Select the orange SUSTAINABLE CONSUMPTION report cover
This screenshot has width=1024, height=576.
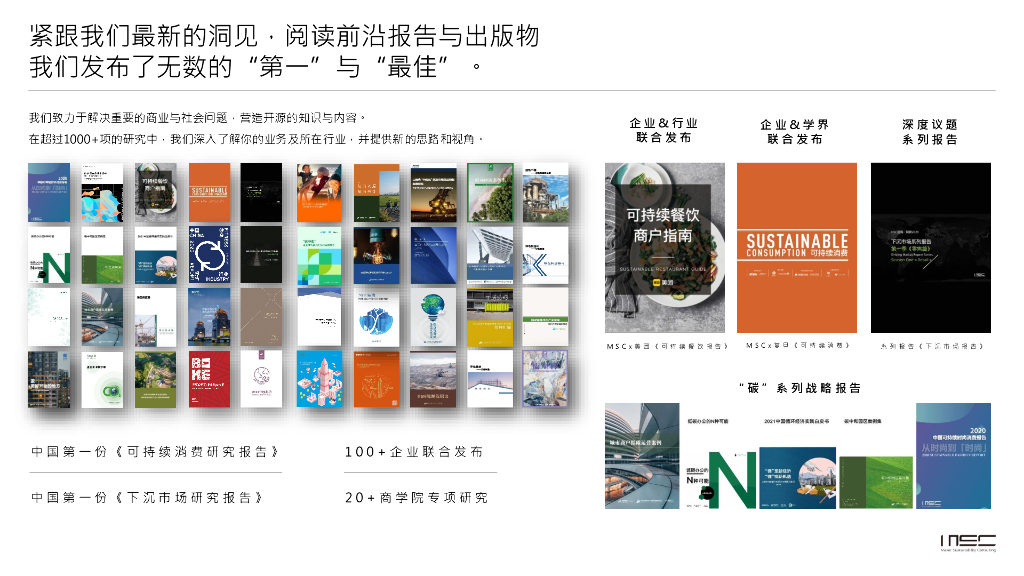coord(796,247)
